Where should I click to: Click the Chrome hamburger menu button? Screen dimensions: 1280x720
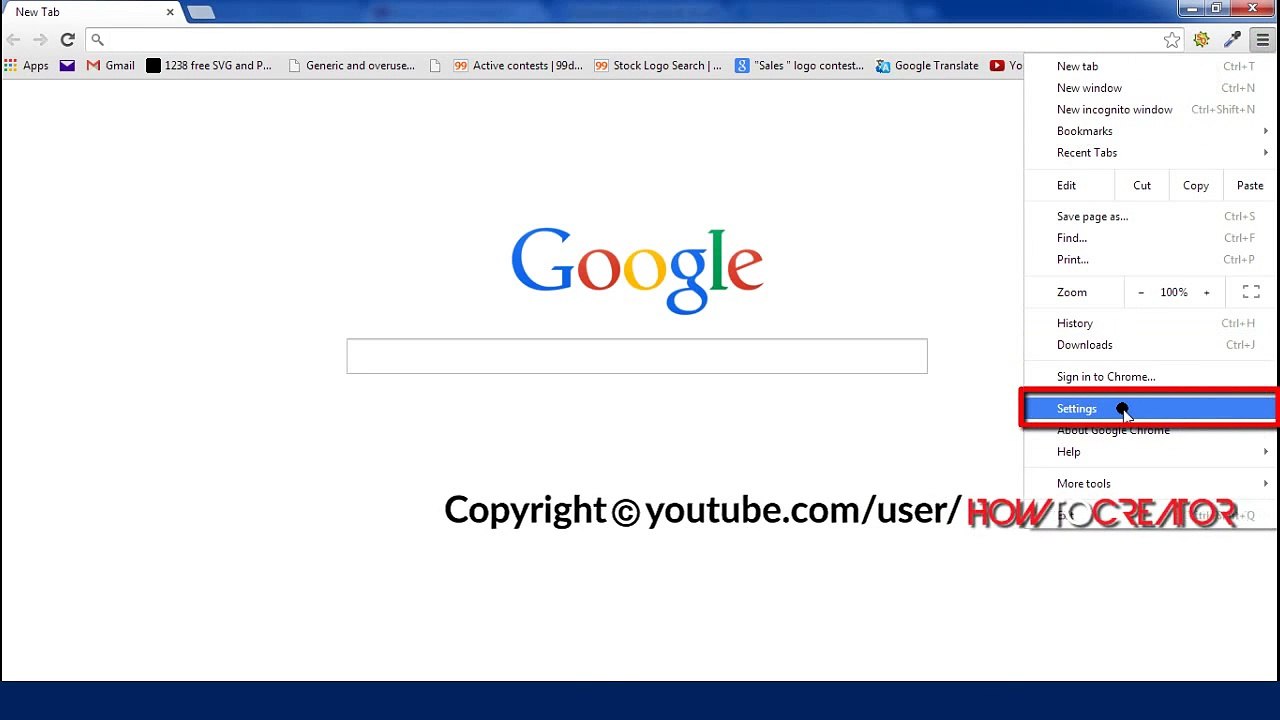1262,40
